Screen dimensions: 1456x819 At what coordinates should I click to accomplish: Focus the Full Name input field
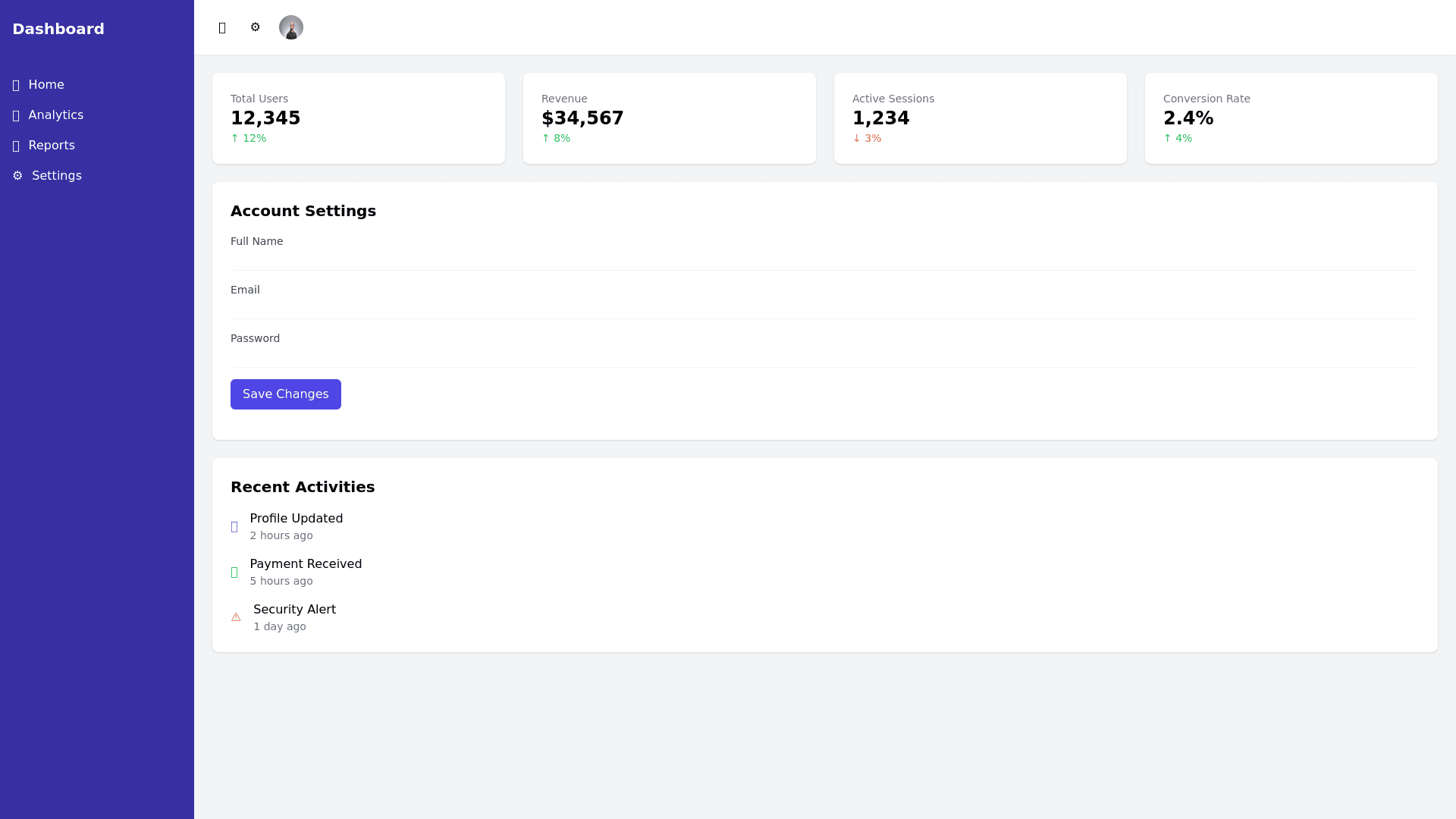[824, 260]
